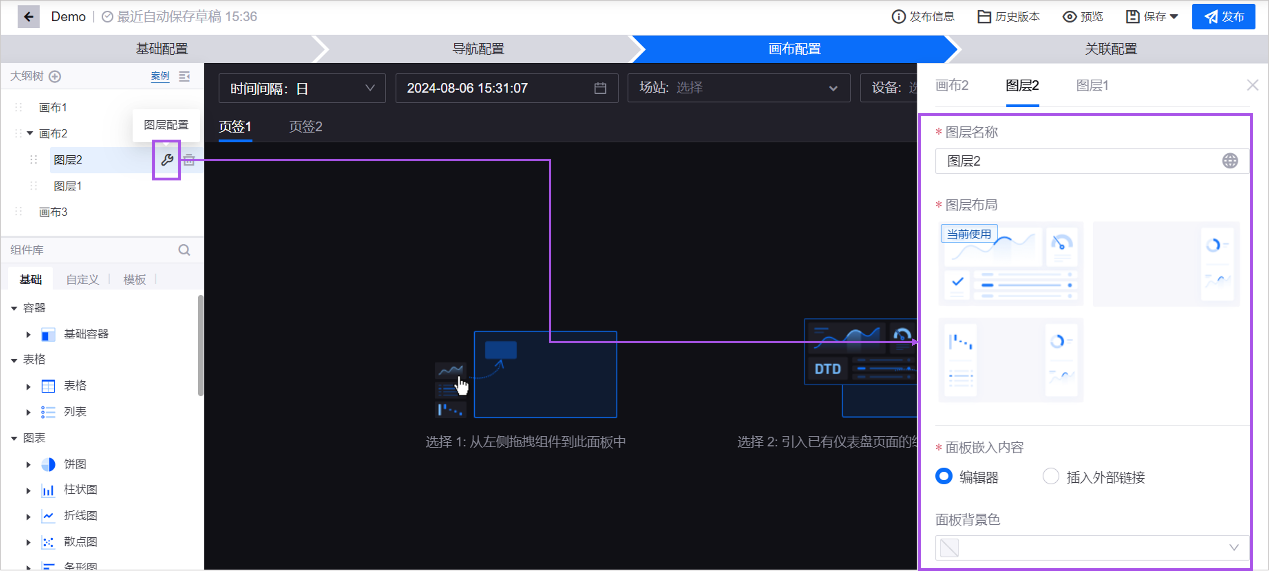Click the 预览 button
The image size is (1269, 571).
point(1083,17)
